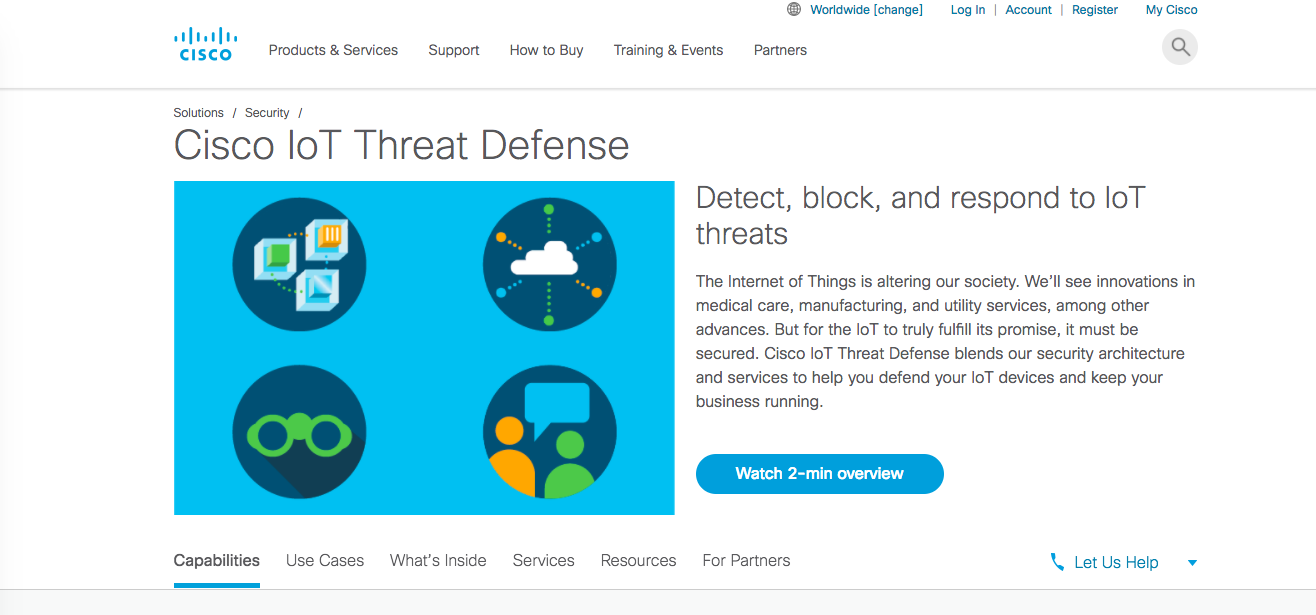Click the Worldwide [change] link
Screen dimensions: 1316x615
coord(866,10)
